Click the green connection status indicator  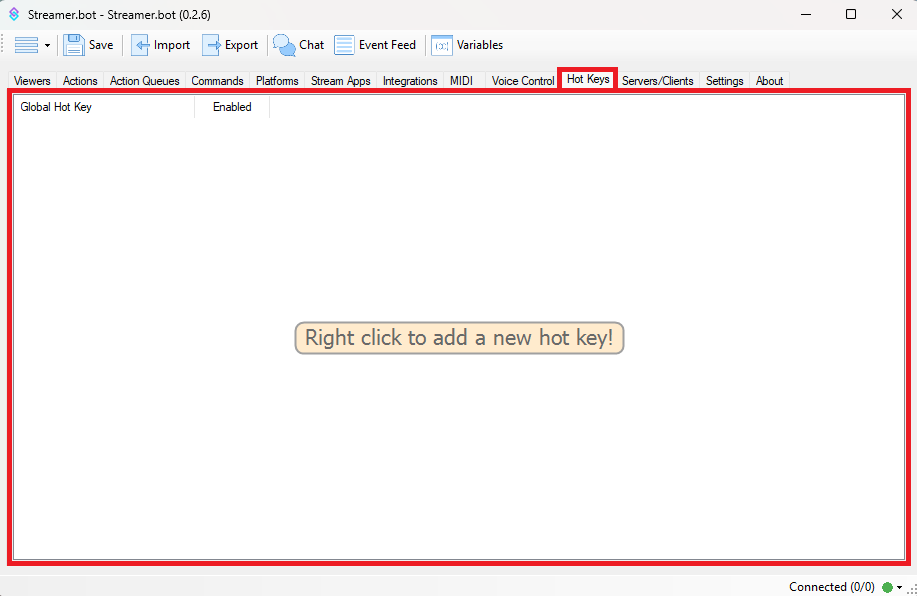pos(887,587)
